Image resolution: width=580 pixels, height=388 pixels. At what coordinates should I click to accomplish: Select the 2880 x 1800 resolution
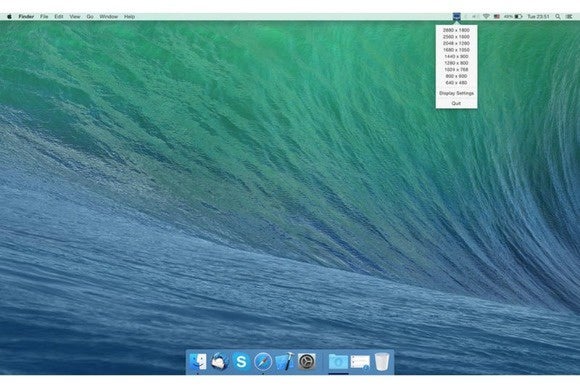[x=456, y=30]
